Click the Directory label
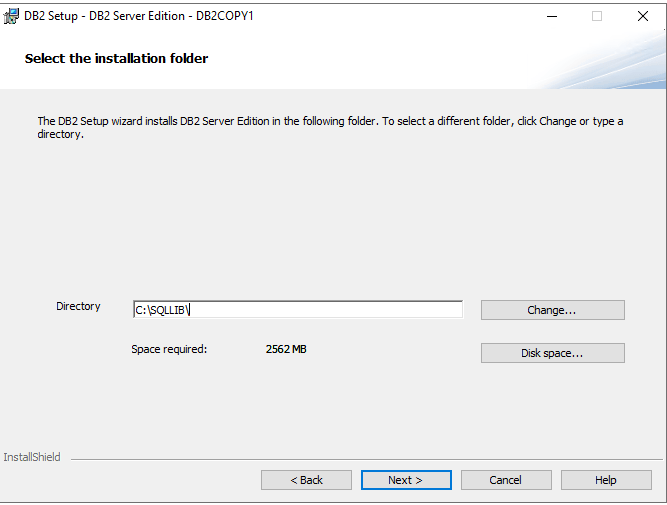Viewport: 667px width, 505px height. (x=78, y=306)
